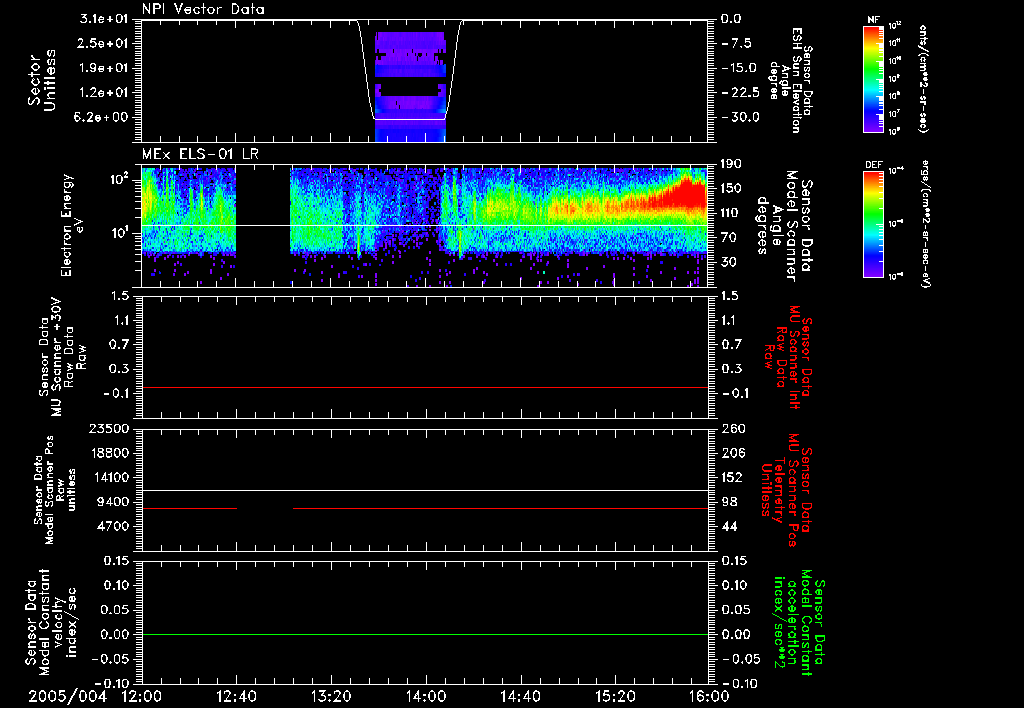Click the '15:20' time axis label
Screen dimensions: 1024x708
pos(615,696)
